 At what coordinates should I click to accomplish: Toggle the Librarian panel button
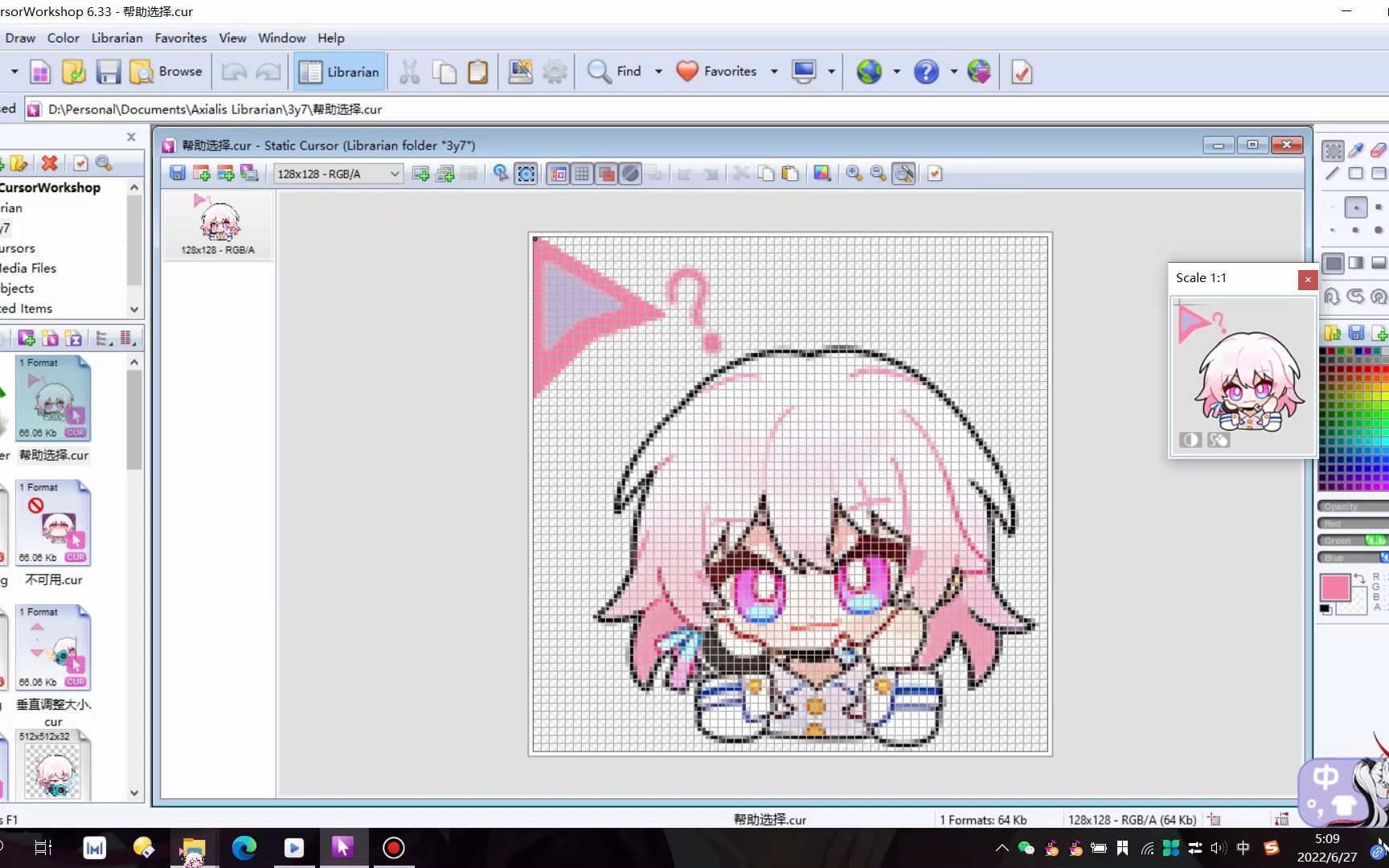(x=339, y=72)
